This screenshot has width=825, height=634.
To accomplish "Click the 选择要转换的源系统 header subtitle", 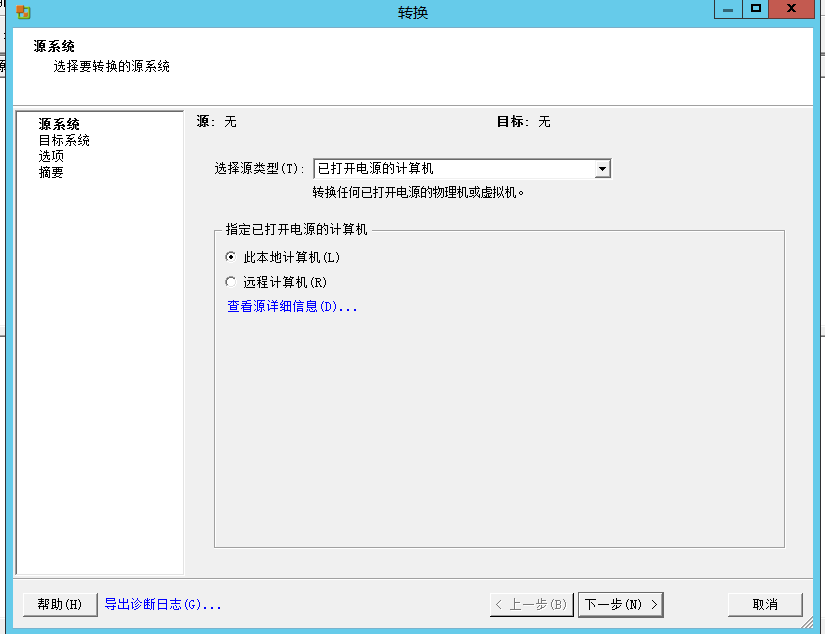I will click(112, 66).
